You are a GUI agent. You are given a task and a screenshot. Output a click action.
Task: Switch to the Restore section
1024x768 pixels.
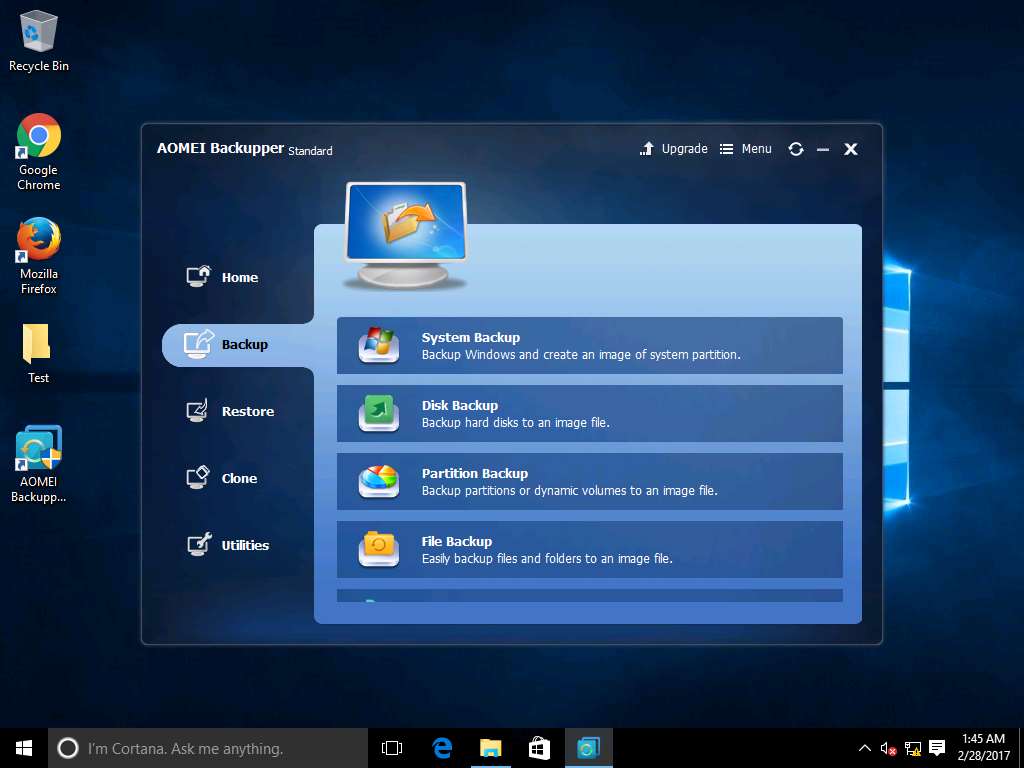230,411
